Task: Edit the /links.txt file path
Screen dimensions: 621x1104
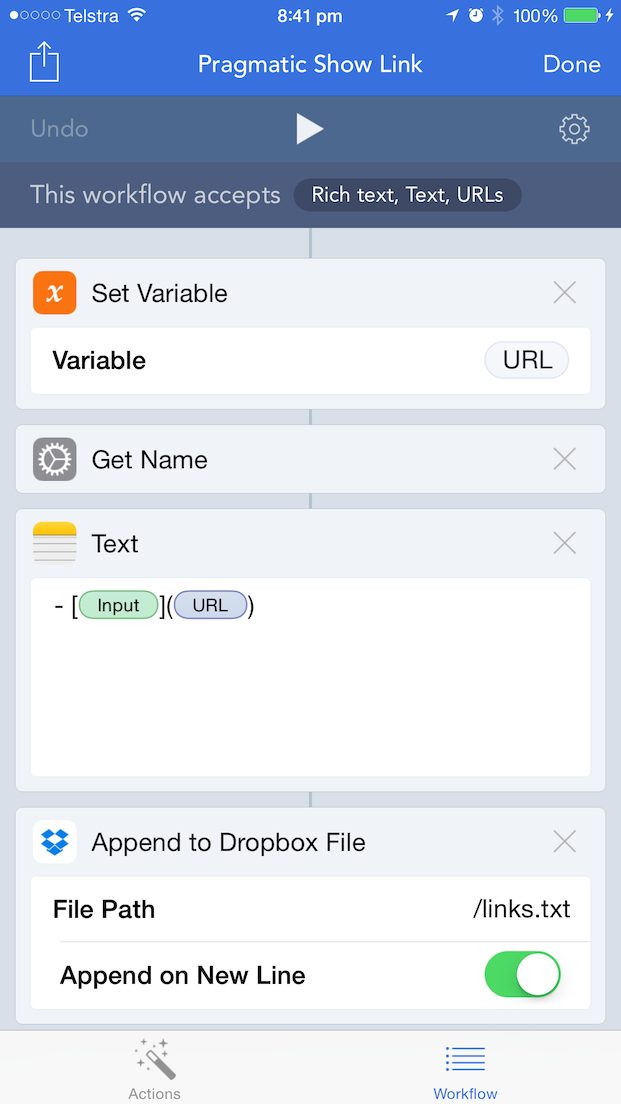Action: (x=521, y=909)
